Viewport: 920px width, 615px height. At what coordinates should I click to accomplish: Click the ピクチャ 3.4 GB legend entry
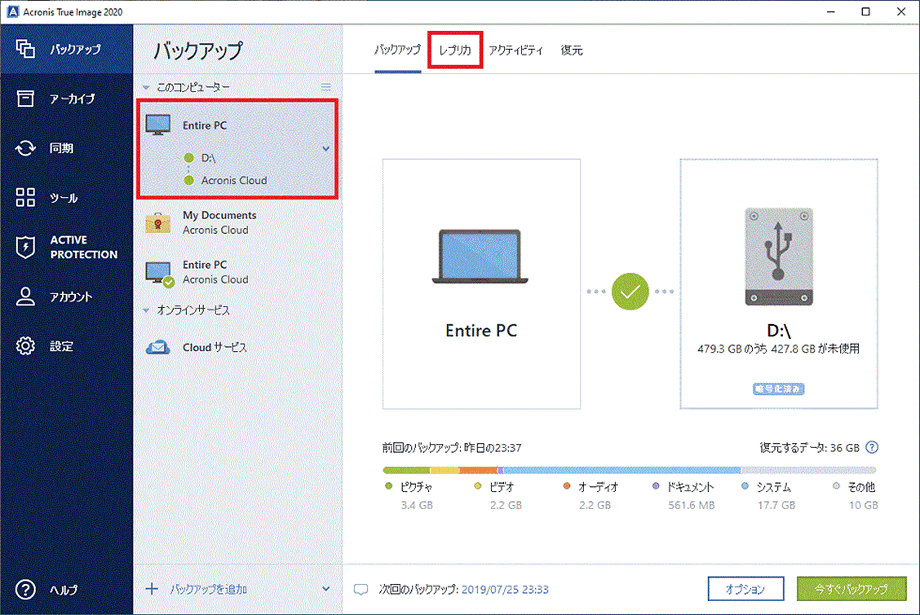tap(409, 495)
